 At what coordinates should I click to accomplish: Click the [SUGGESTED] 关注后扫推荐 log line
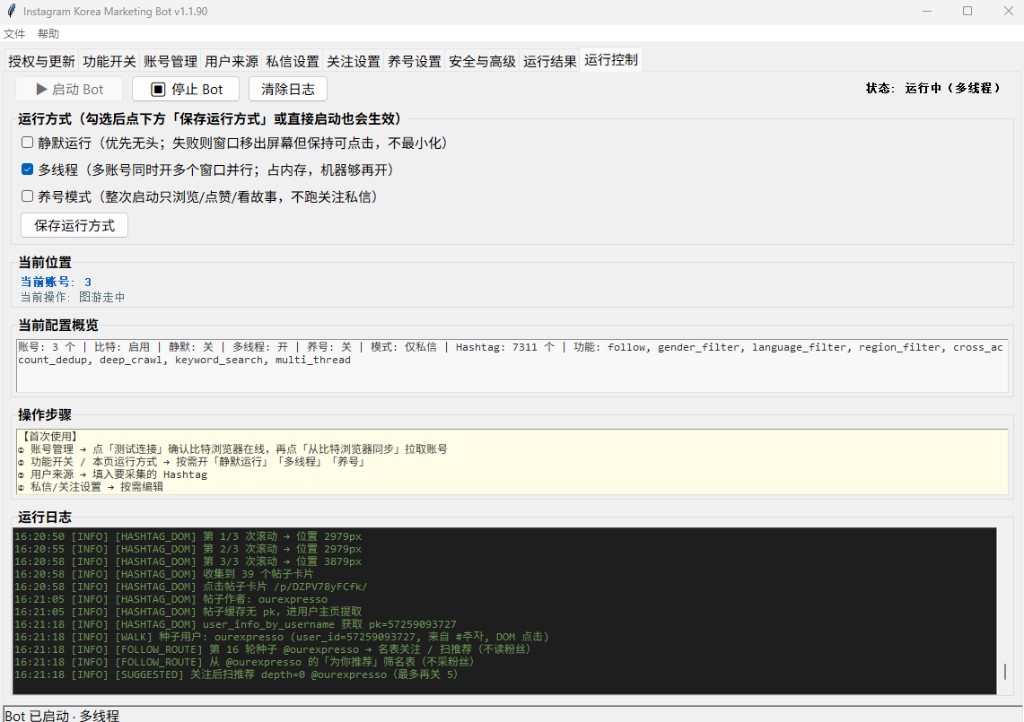pyautogui.click(x=236, y=674)
